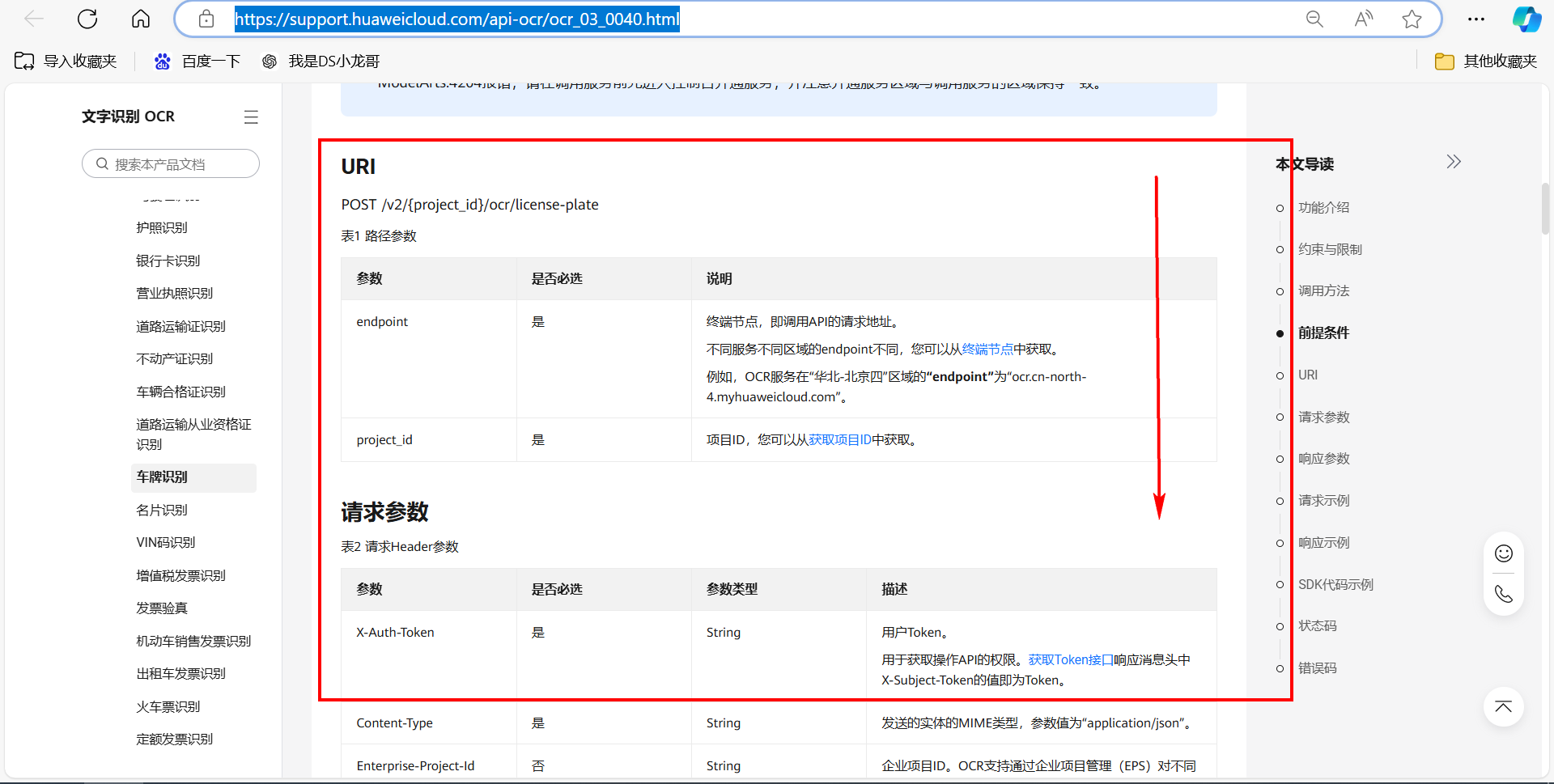This screenshot has height=784, width=1554.
Task: Open the smiley feedback icon
Action: click(1503, 553)
